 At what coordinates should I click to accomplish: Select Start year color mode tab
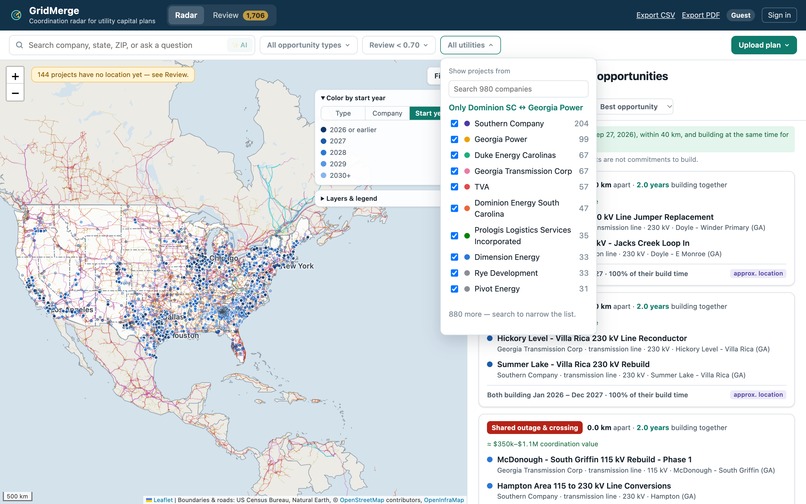coord(426,113)
